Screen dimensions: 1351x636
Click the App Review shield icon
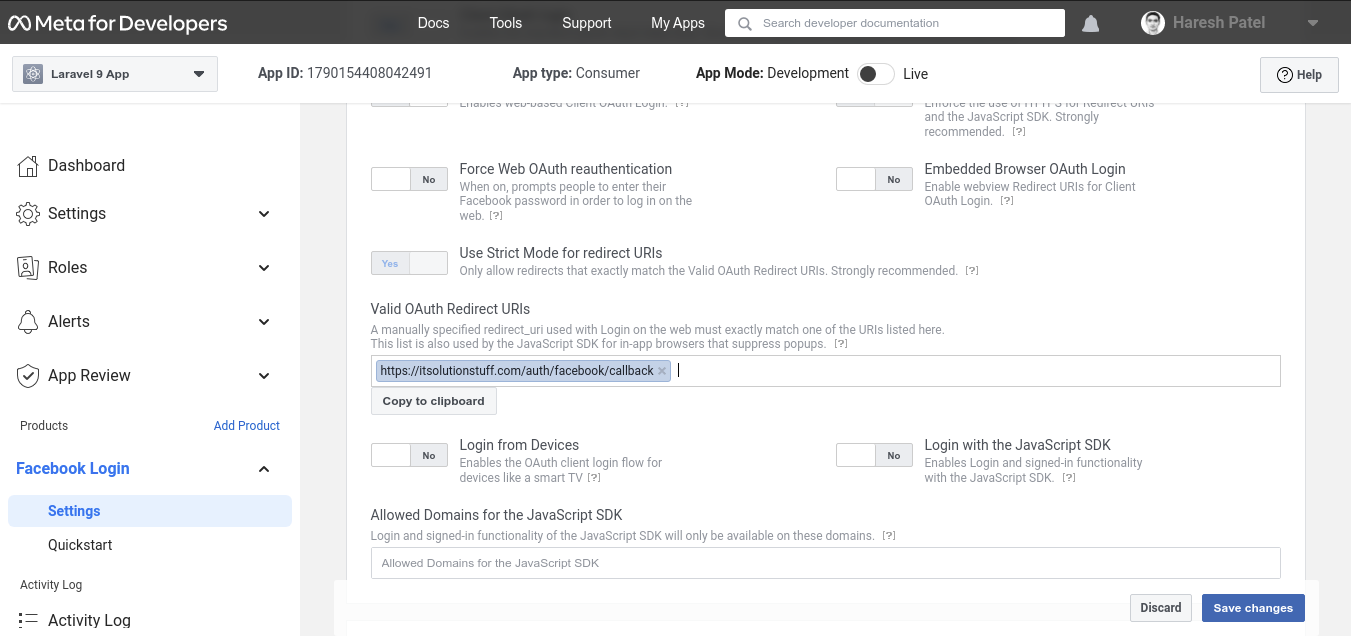[28, 376]
